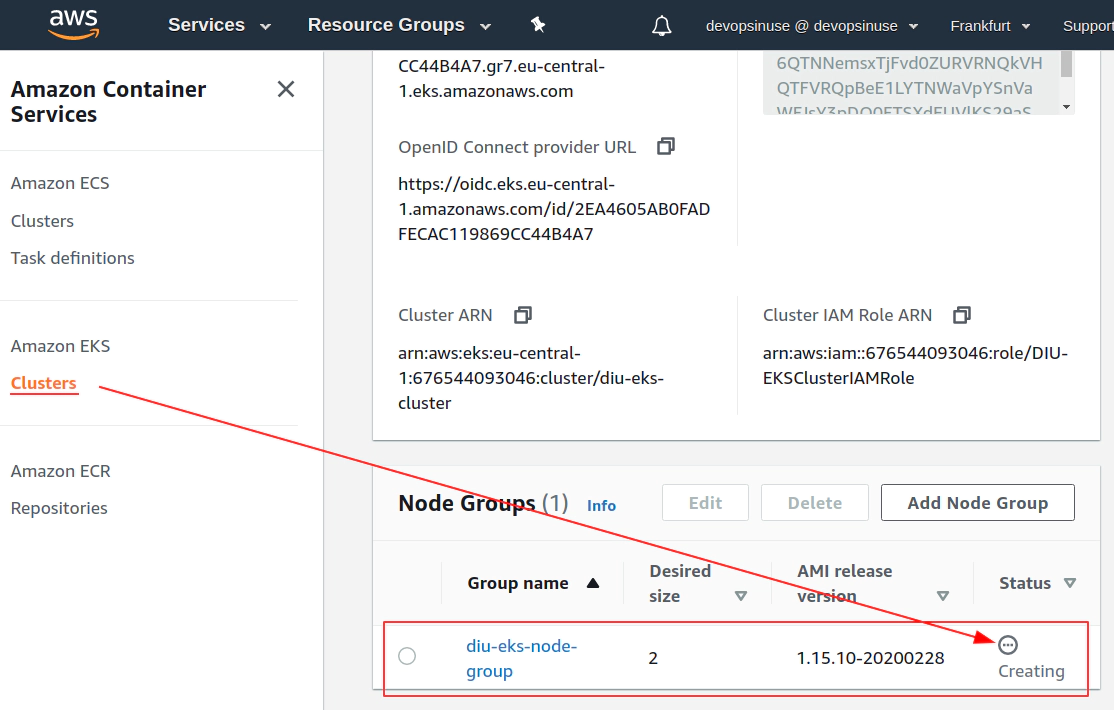The width and height of the screenshot is (1114, 710).
Task: Copy the Cluster IAM Role ARN
Action: point(962,315)
